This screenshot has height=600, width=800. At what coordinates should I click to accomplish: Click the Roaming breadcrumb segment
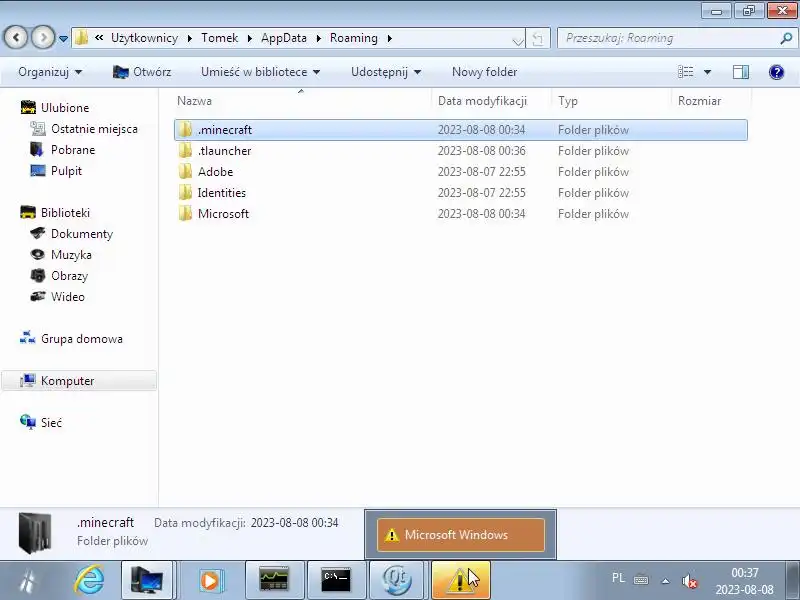(x=354, y=38)
